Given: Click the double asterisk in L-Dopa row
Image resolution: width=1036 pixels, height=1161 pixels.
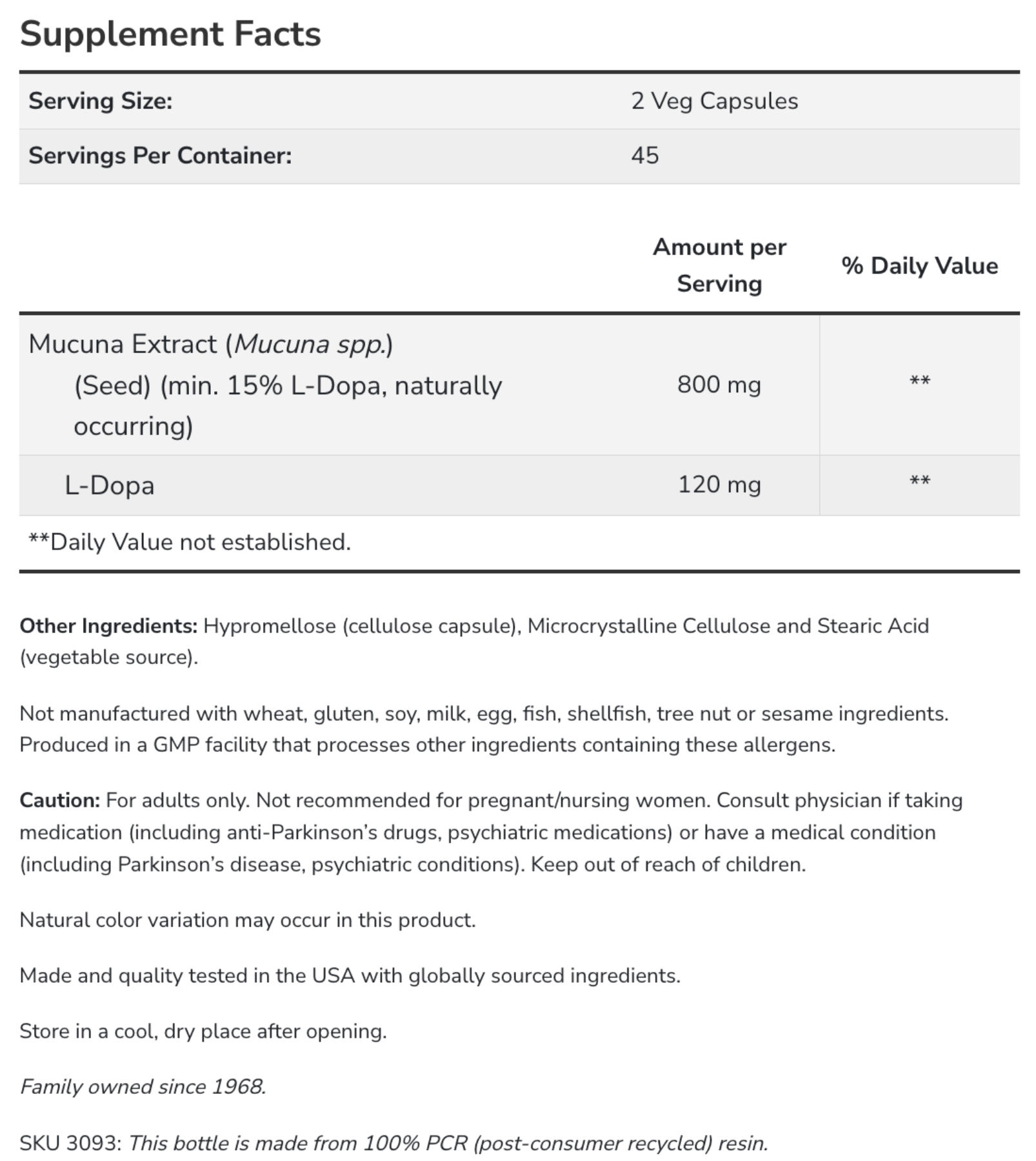Looking at the screenshot, I should point(919,481).
